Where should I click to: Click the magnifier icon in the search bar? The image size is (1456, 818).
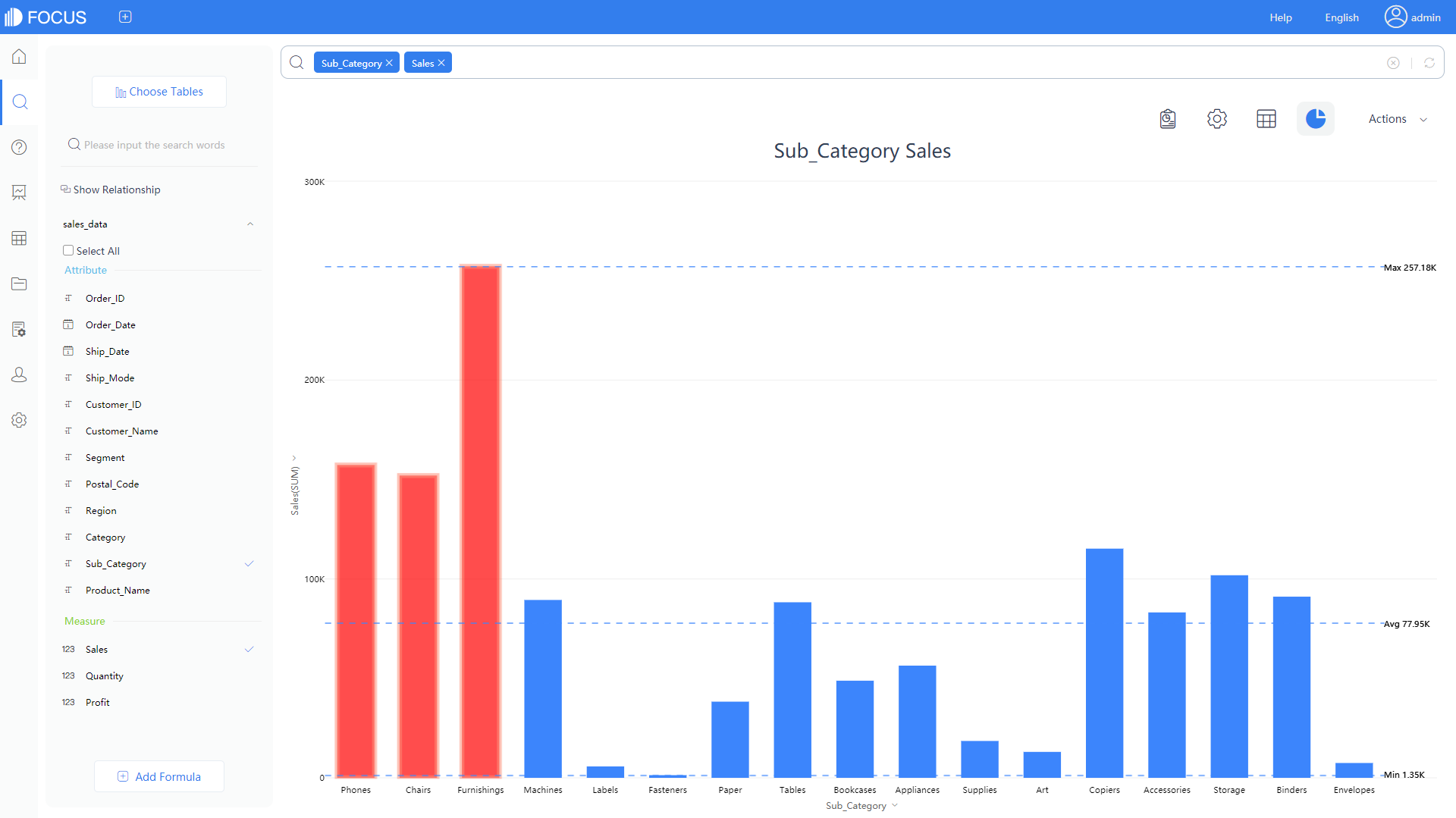[x=297, y=62]
